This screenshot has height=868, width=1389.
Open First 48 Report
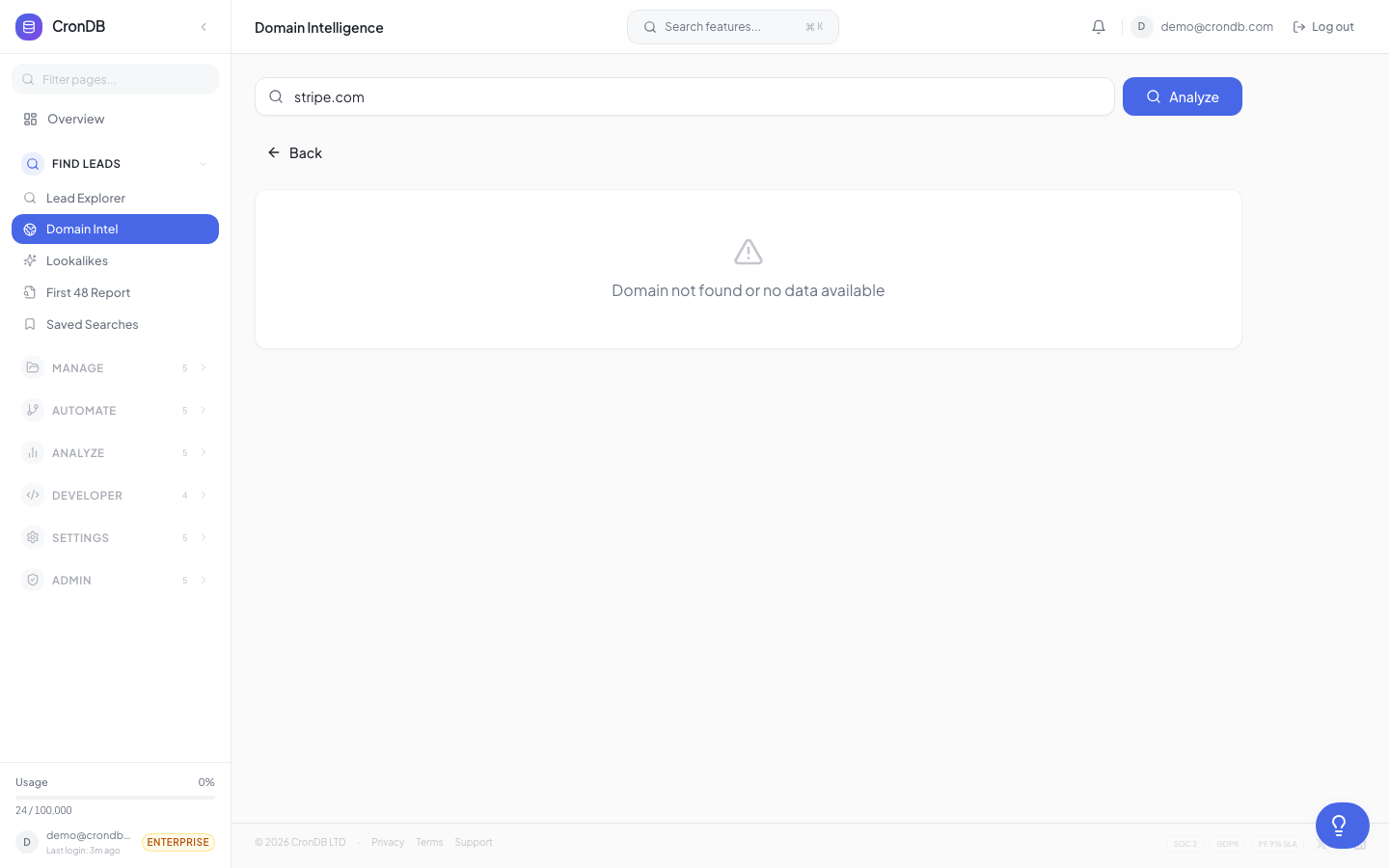point(115,293)
